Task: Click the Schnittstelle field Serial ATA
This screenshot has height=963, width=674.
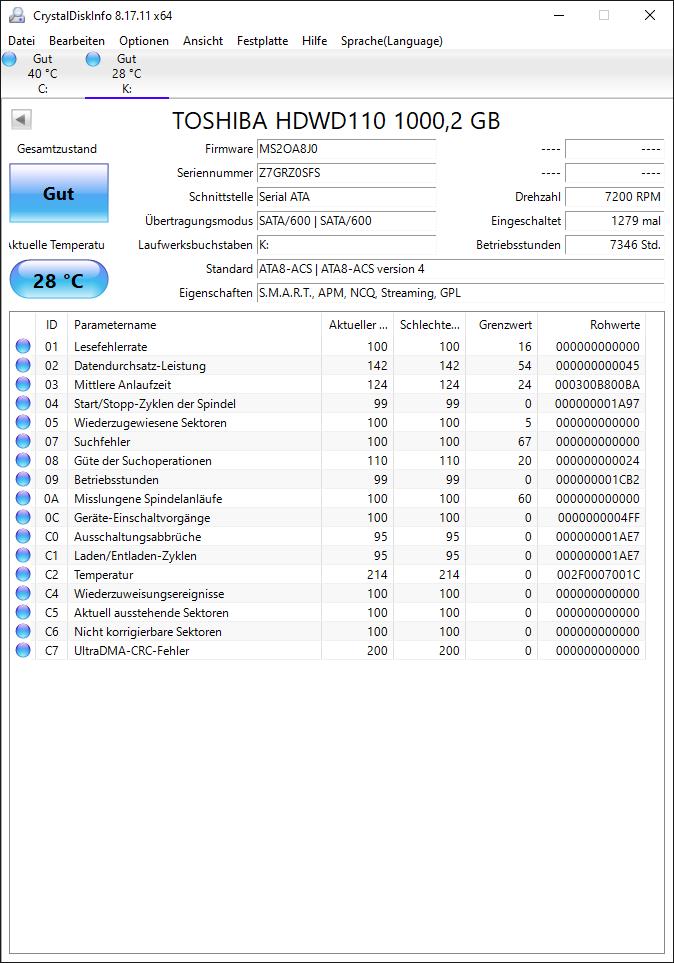Action: [347, 197]
